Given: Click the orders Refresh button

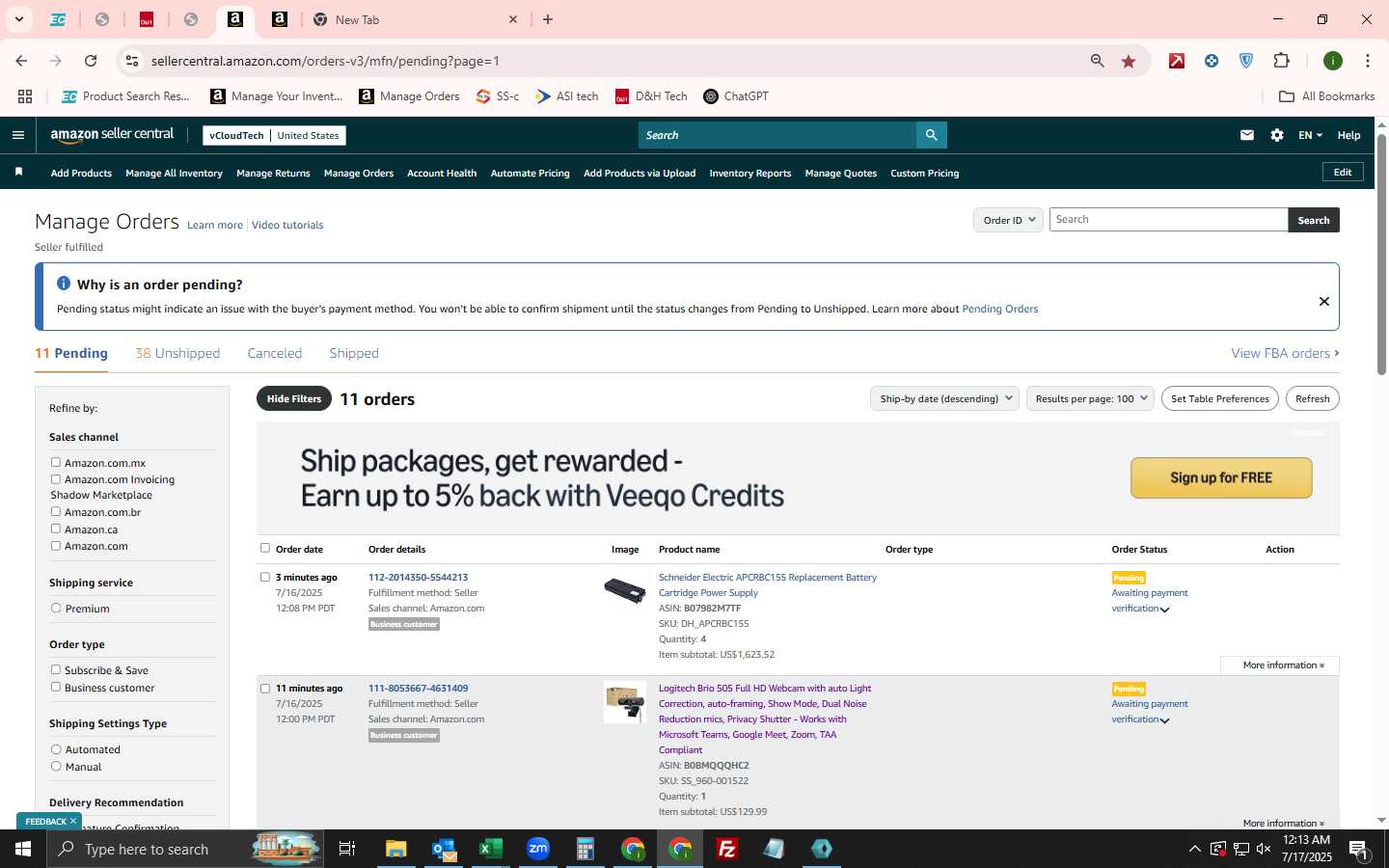Looking at the screenshot, I should point(1312,398).
